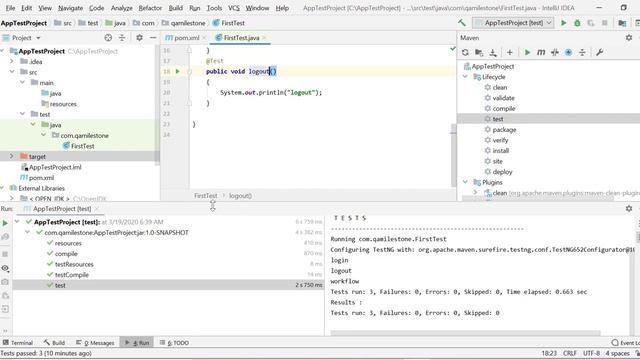Image resolution: width=640 pixels, height=360 pixels.
Task: Select the testCompile step in Run tree
Action: [71, 275]
